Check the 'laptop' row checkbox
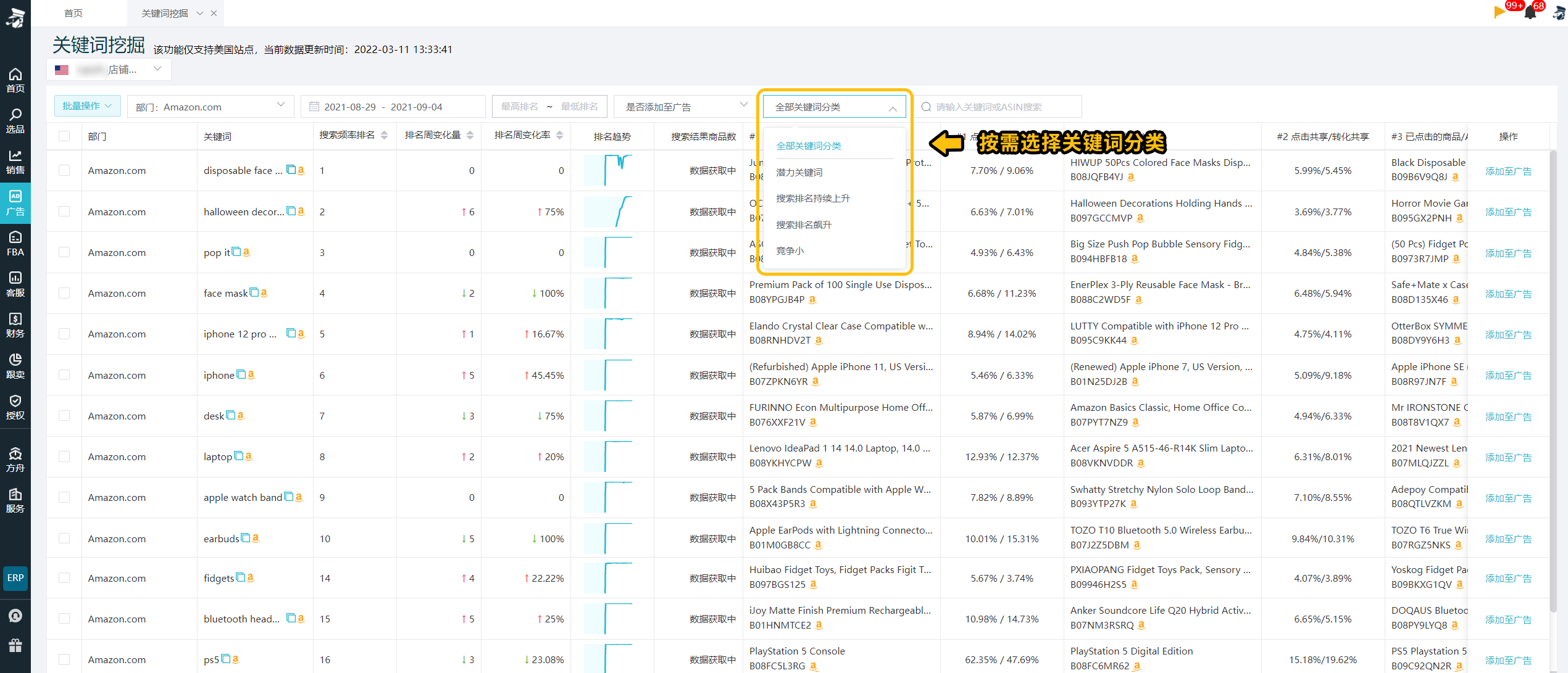Screen dimensions: 1568x673 pyautogui.click(x=64, y=456)
